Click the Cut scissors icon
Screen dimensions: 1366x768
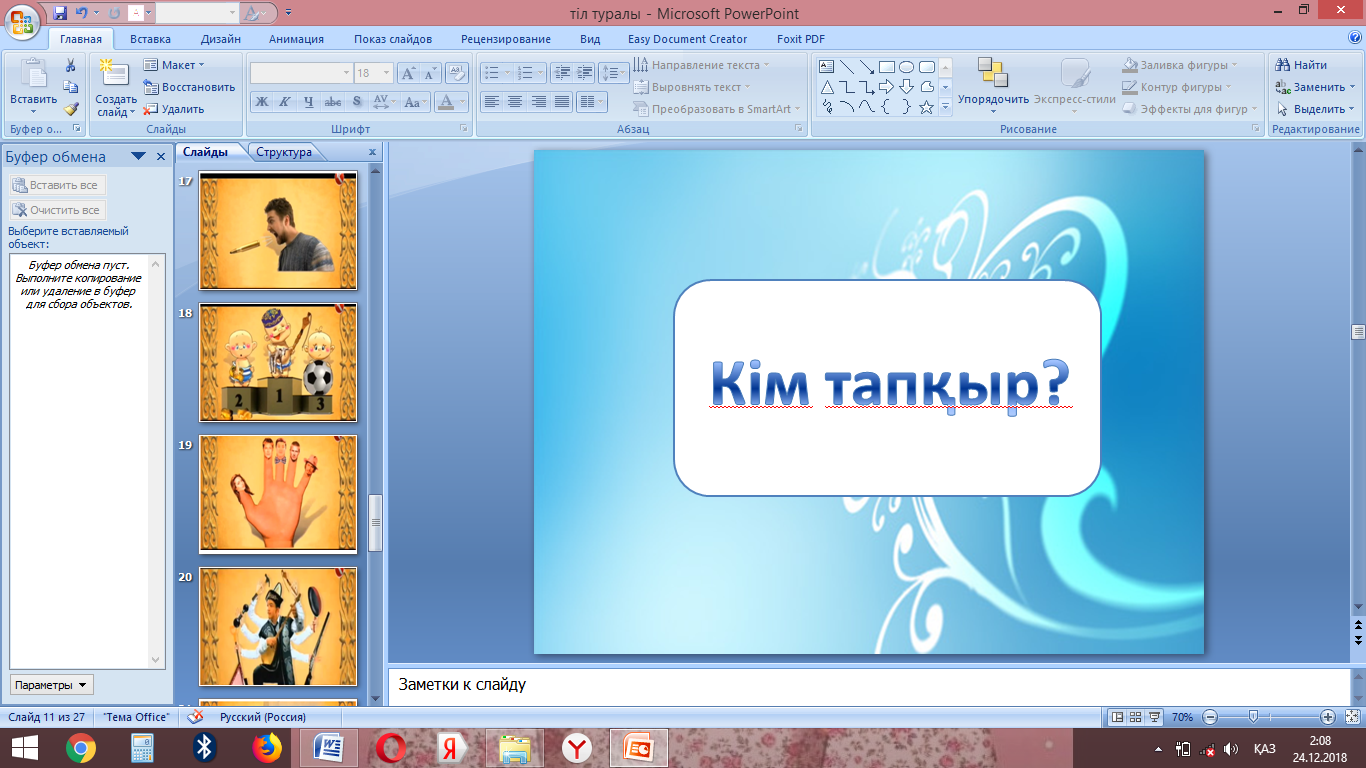pos(71,65)
